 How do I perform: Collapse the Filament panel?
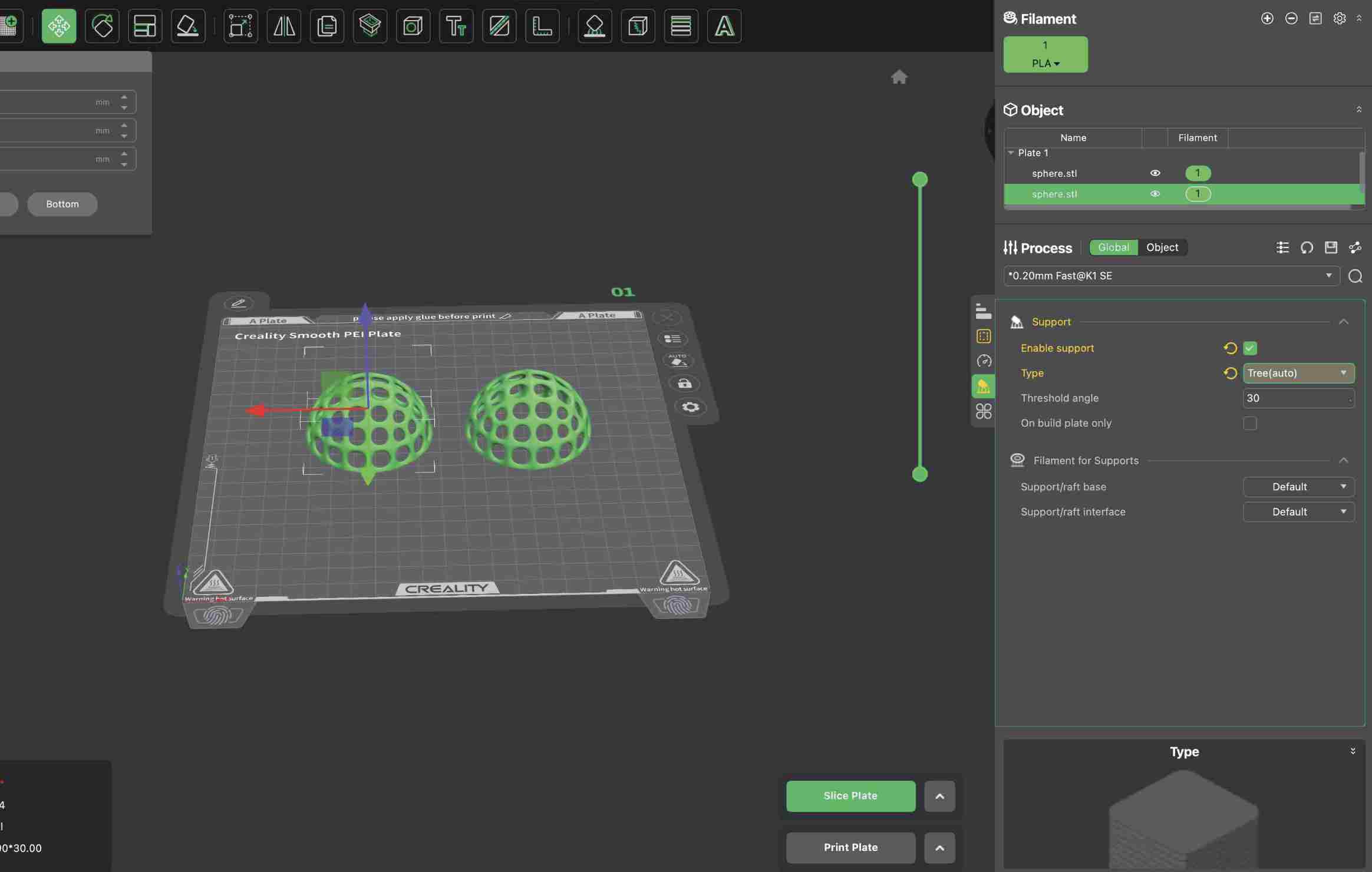point(1359,18)
